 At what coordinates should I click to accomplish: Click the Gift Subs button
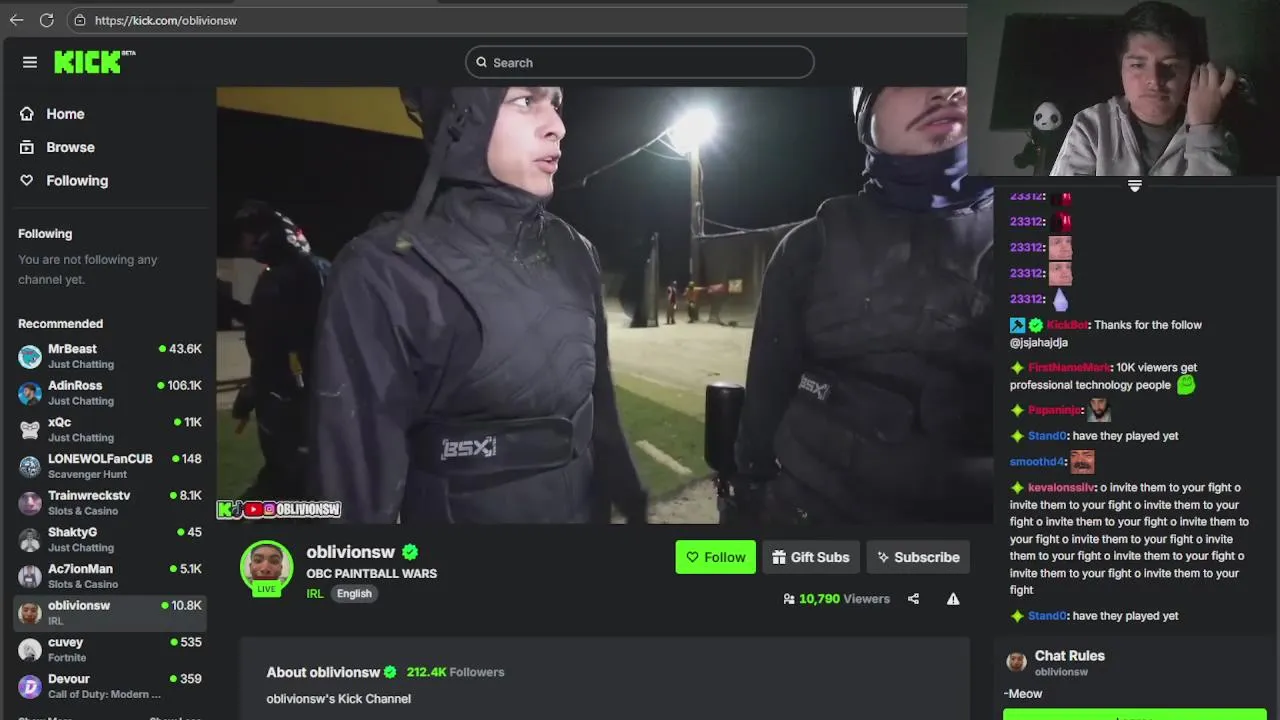click(811, 557)
